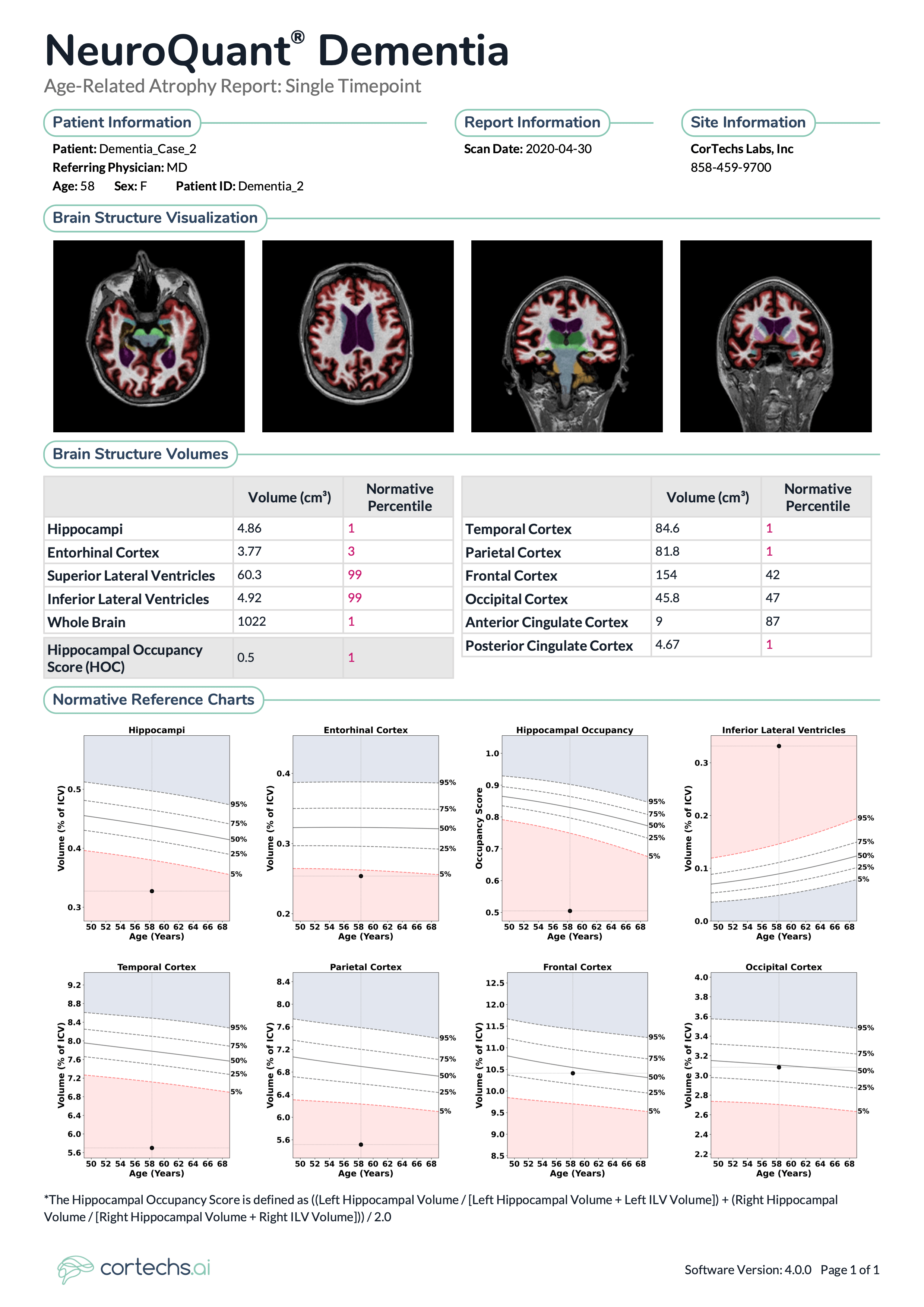Click Hippocampi volume 4.86
The image size is (924, 1307).
249,528
